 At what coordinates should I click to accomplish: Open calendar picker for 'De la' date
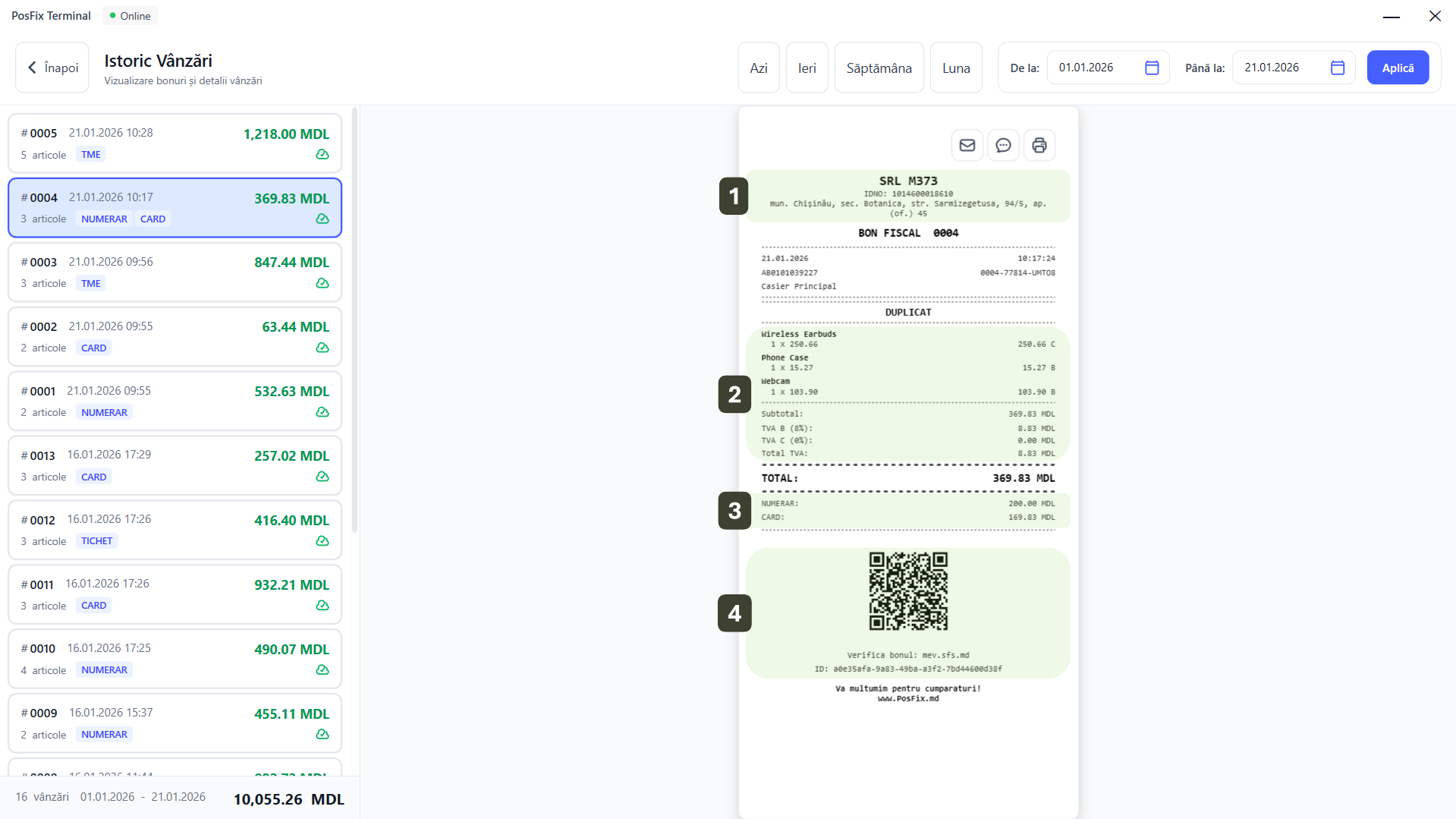coord(1151,68)
